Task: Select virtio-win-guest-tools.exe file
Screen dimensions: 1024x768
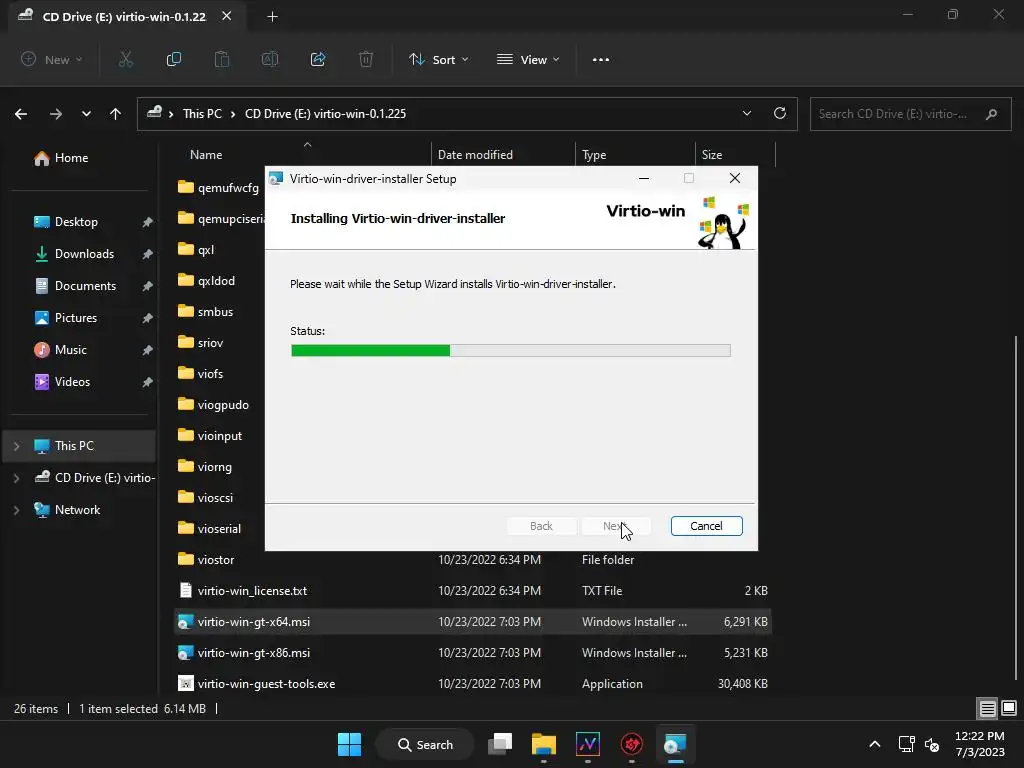Action: (x=473, y=684)
